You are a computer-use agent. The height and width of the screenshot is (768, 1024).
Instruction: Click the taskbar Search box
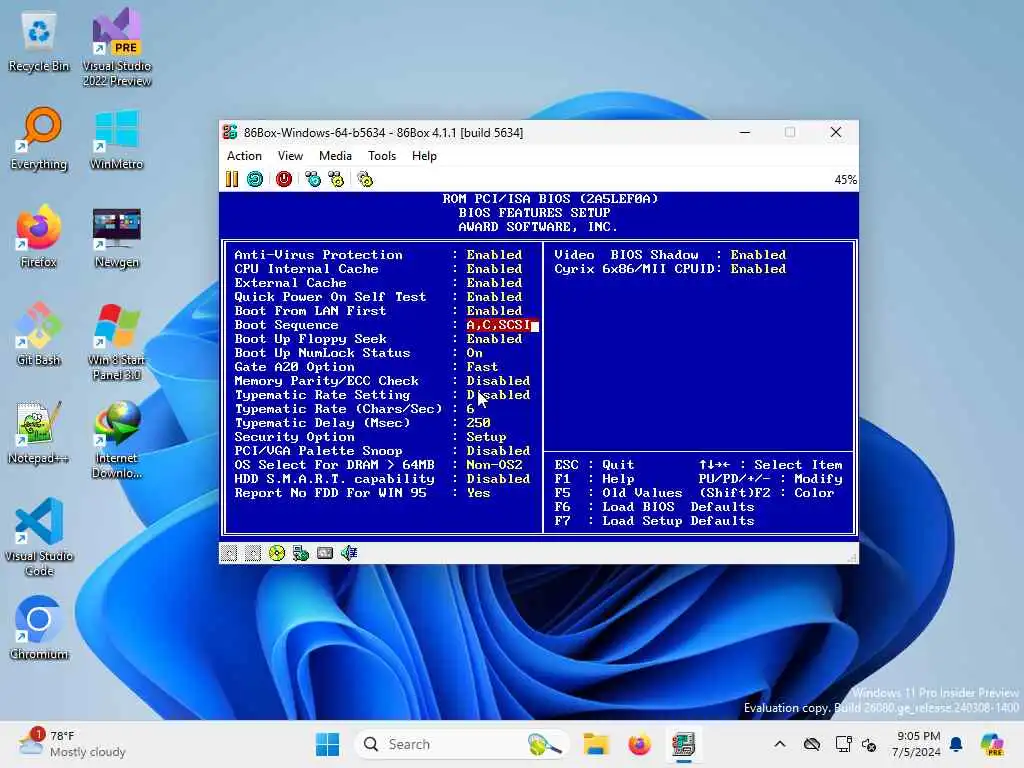point(461,744)
